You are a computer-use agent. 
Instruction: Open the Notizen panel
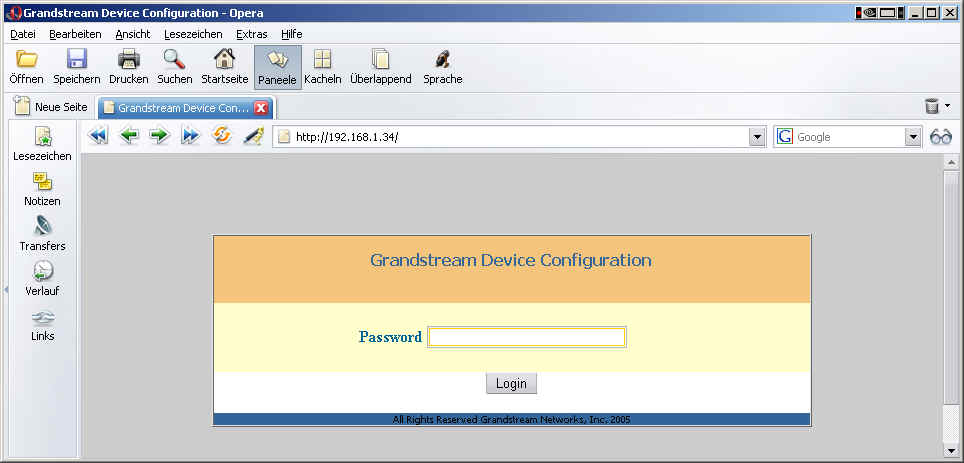(42, 189)
